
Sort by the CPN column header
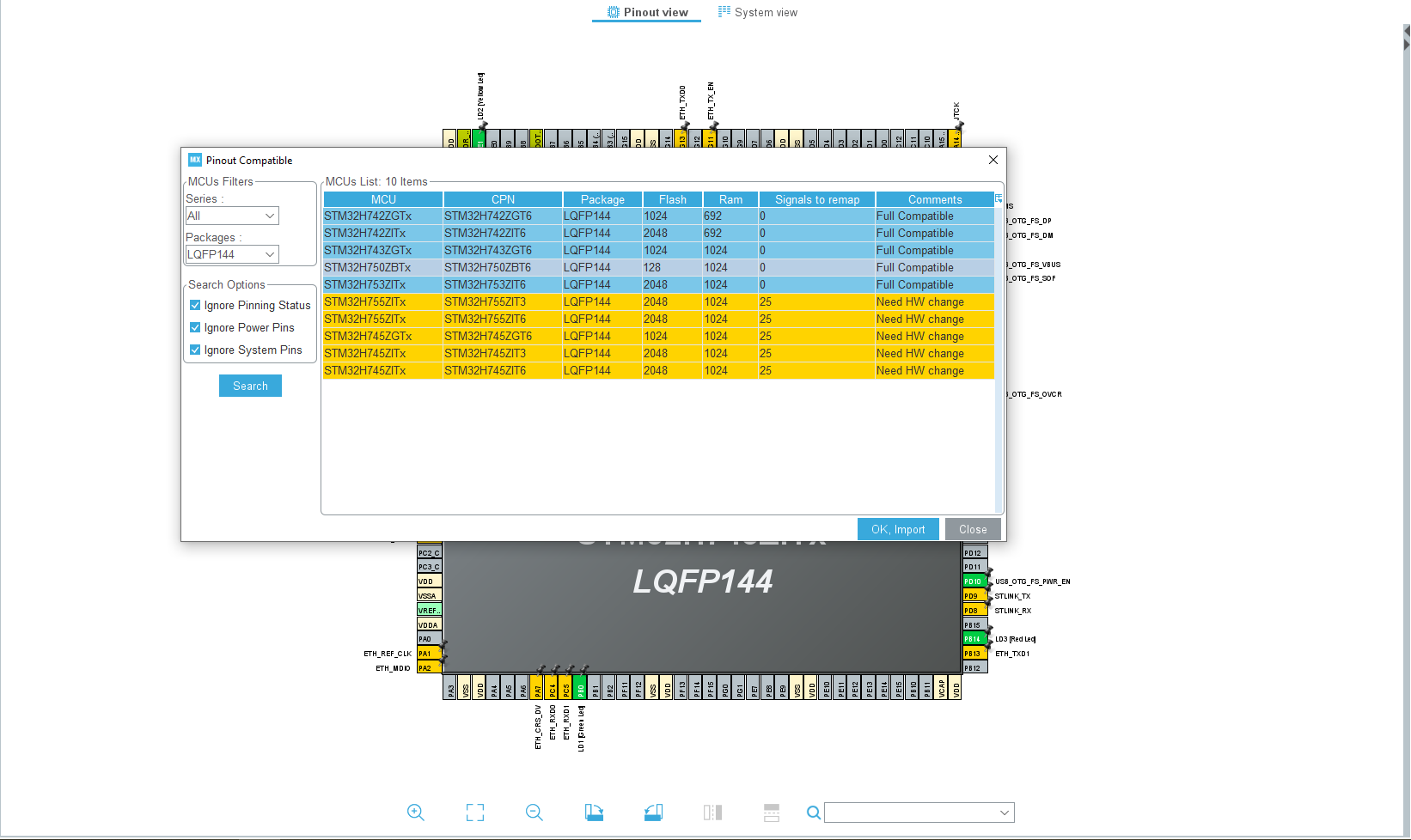(x=503, y=199)
